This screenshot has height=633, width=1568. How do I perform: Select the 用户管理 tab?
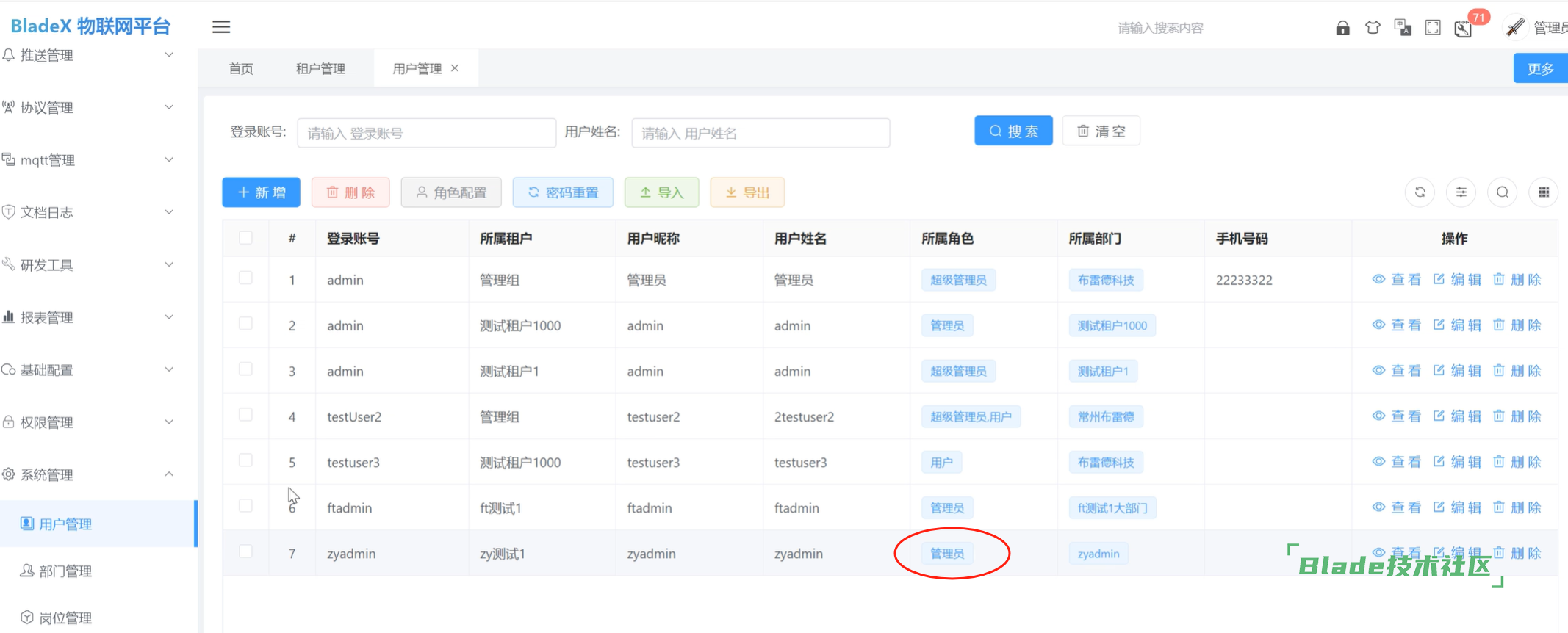(417, 68)
